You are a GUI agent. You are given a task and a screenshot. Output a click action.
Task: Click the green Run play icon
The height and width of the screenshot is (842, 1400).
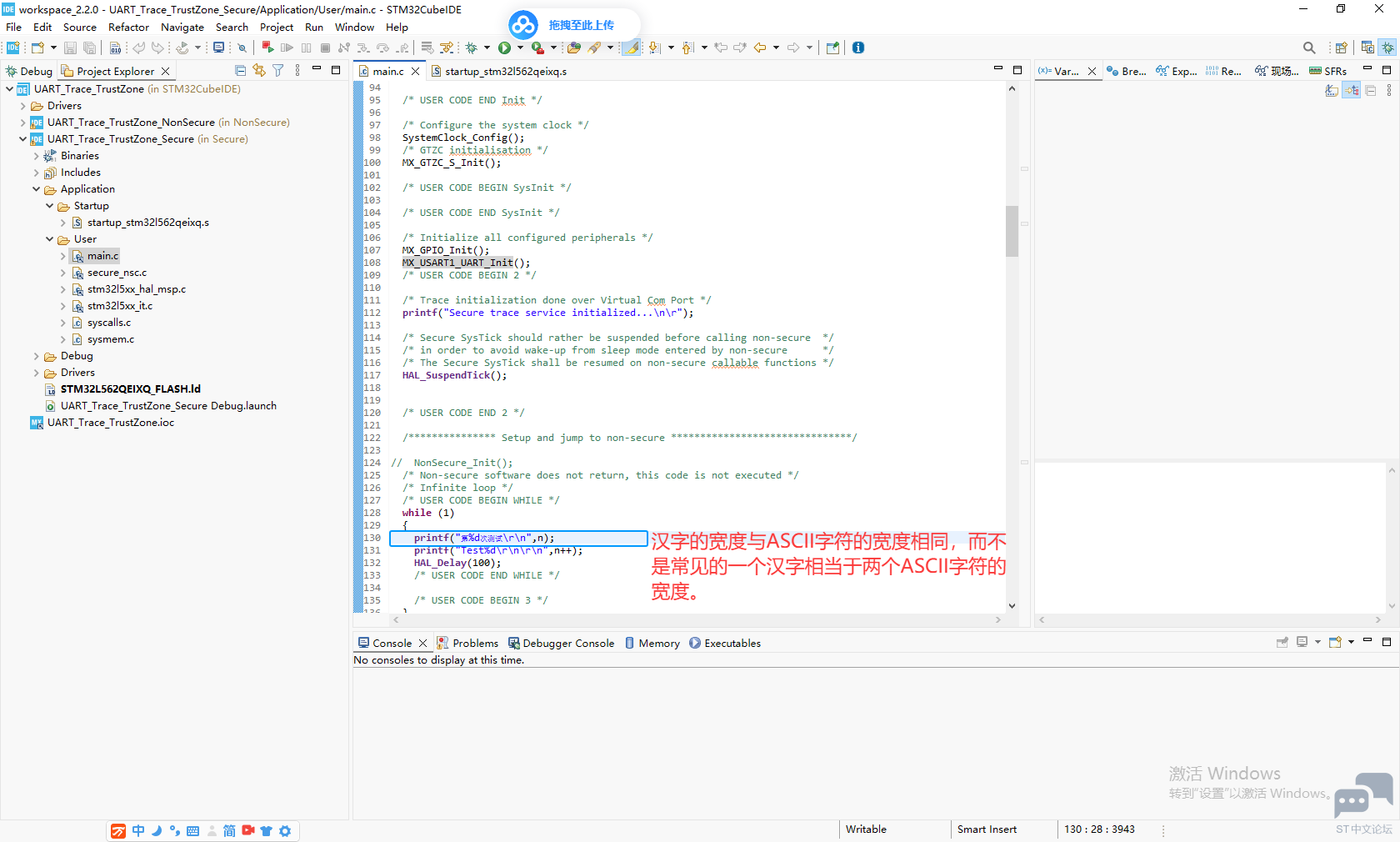(504, 48)
